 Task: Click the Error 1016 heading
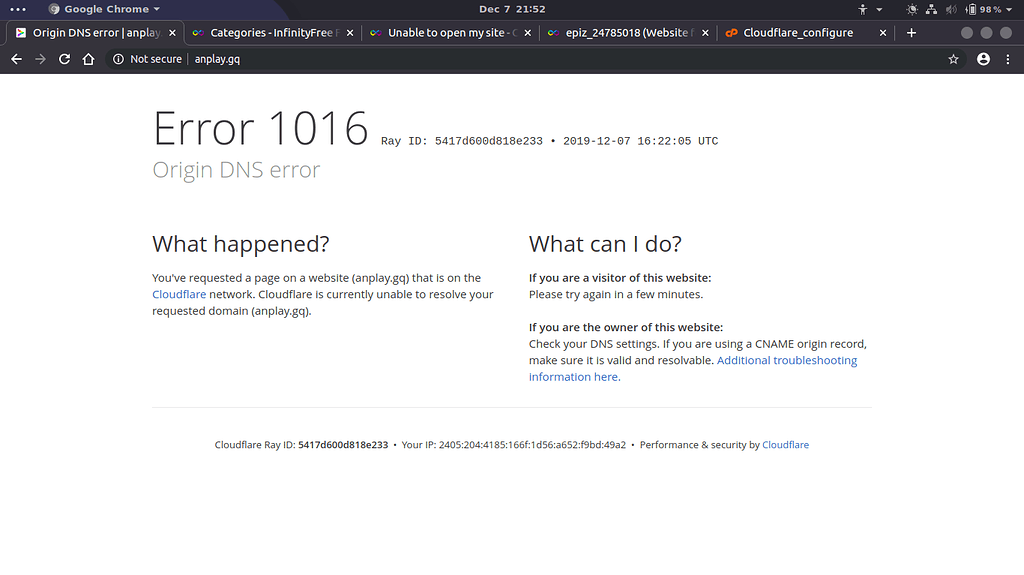(261, 128)
